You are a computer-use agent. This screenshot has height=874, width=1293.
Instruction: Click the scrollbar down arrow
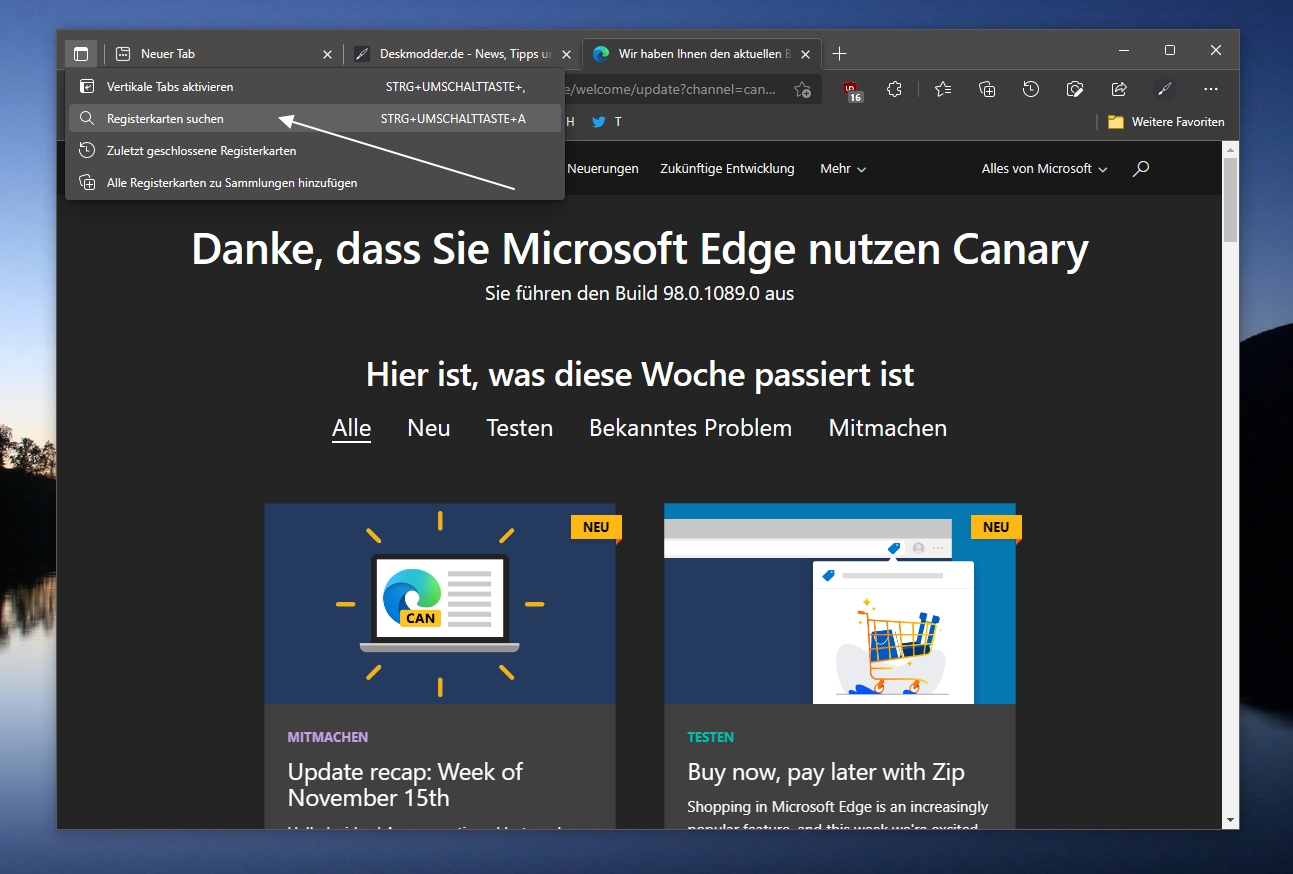pos(1231,820)
